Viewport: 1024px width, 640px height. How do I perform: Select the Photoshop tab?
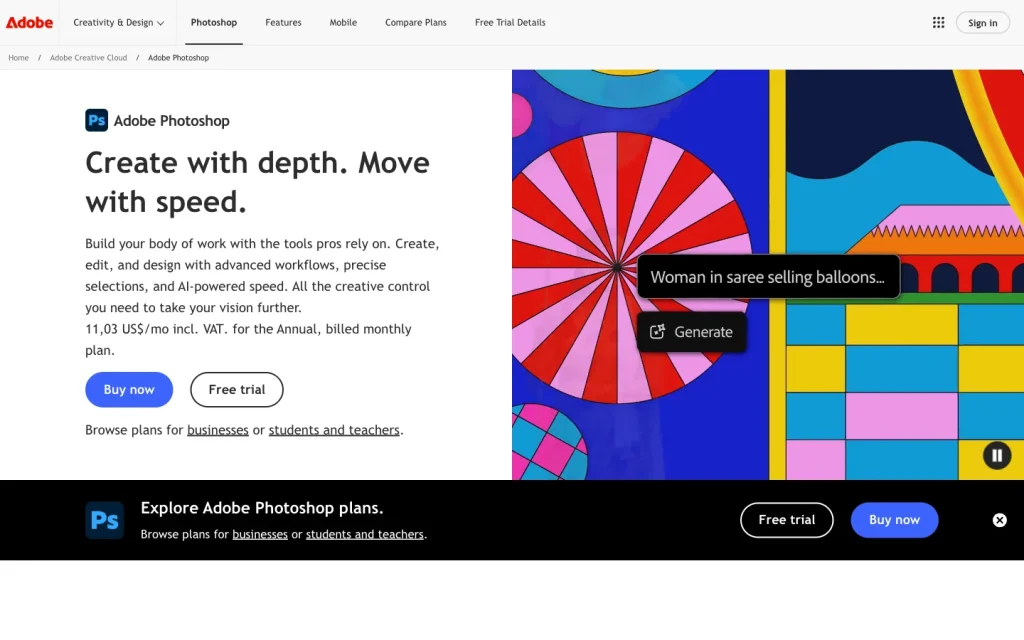(x=214, y=22)
